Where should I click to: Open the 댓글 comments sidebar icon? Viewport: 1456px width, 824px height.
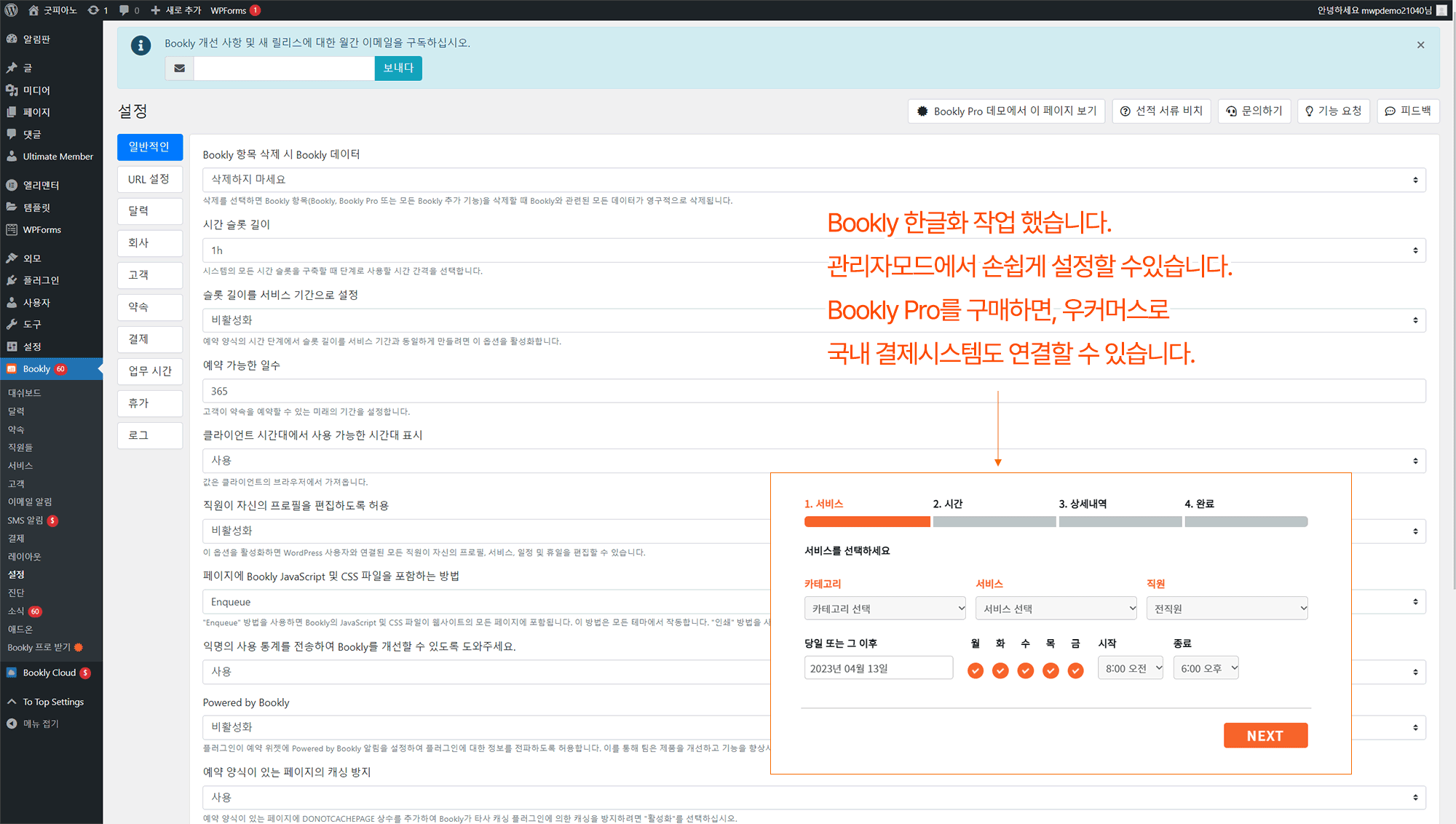click(12, 134)
